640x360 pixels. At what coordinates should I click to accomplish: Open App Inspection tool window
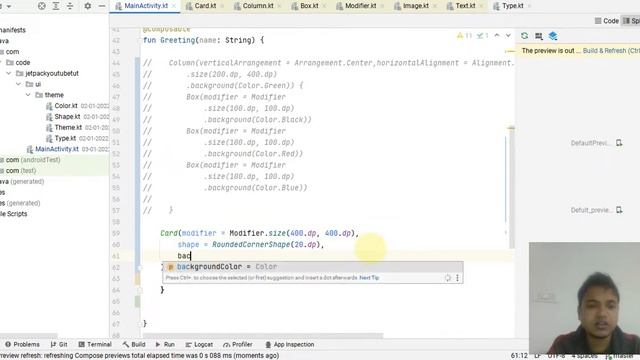tap(290, 344)
